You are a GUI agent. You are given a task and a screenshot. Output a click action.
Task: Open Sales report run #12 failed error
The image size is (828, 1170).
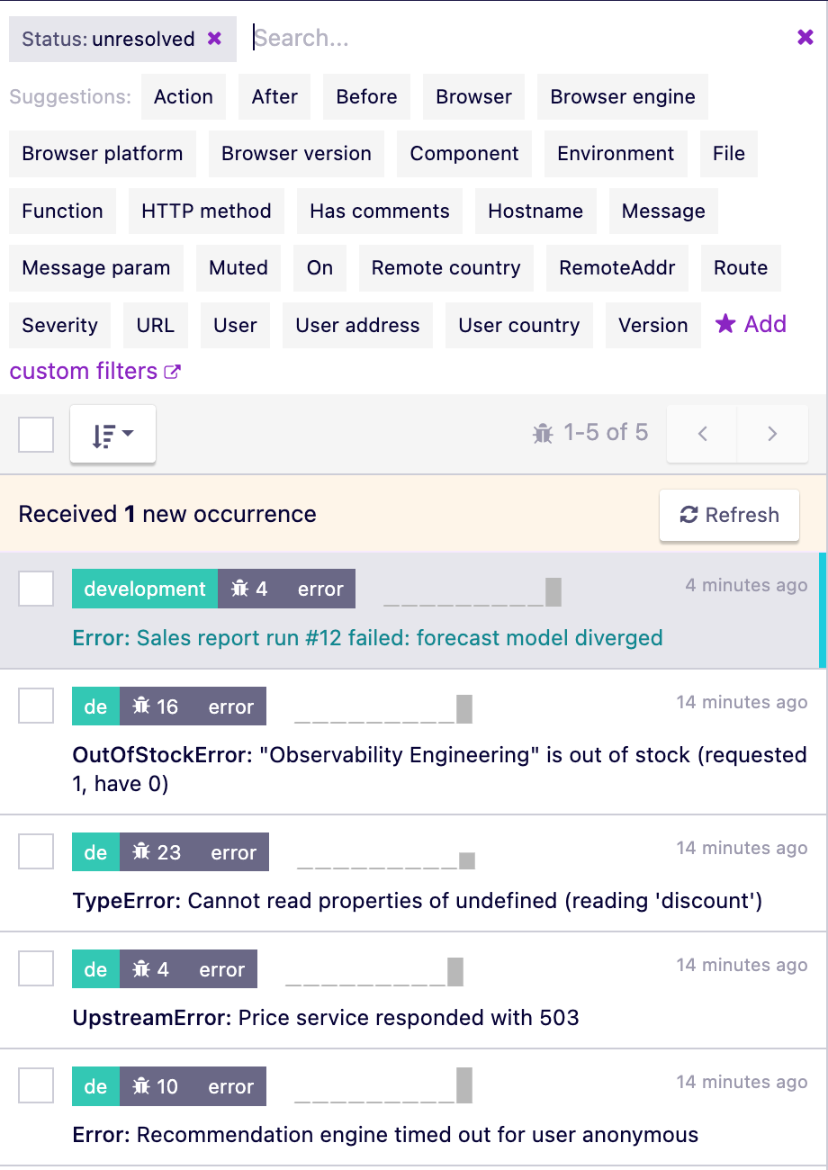(368, 638)
